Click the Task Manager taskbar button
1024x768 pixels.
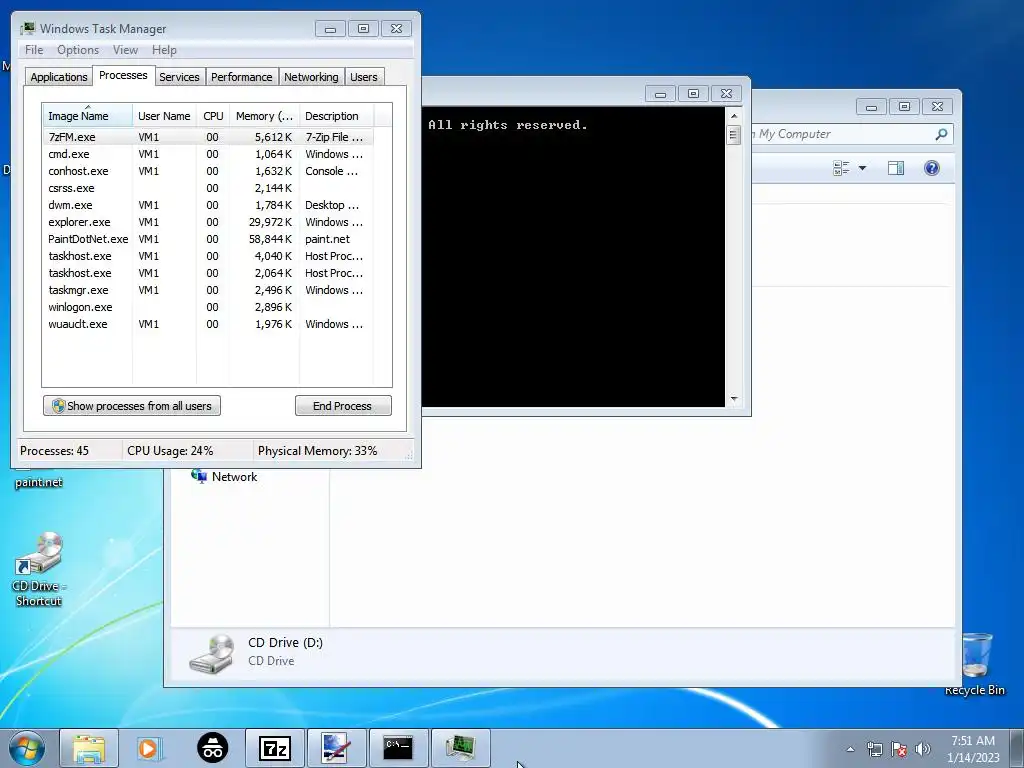pyautogui.click(x=460, y=748)
